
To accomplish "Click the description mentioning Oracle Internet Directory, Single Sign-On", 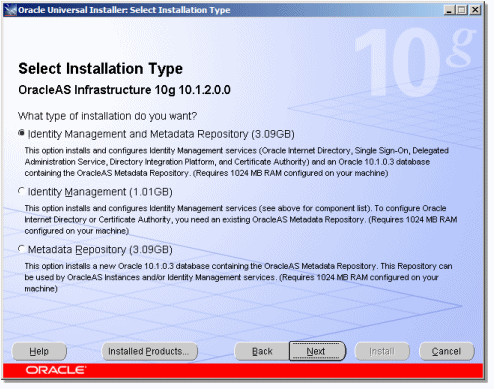I will [237, 162].
